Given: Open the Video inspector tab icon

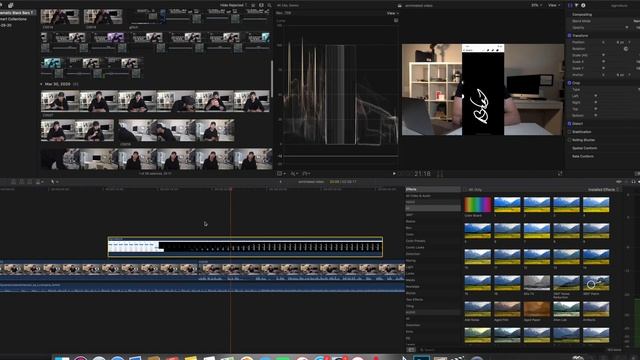Looking at the screenshot, I should (x=570, y=5).
